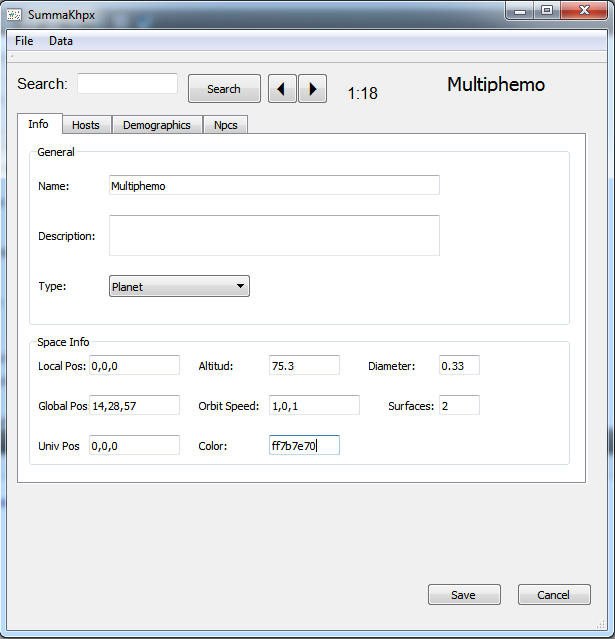The image size is (615, 639).
Task: Switch to the Demographics tab
Action: (x=157, y=125)
